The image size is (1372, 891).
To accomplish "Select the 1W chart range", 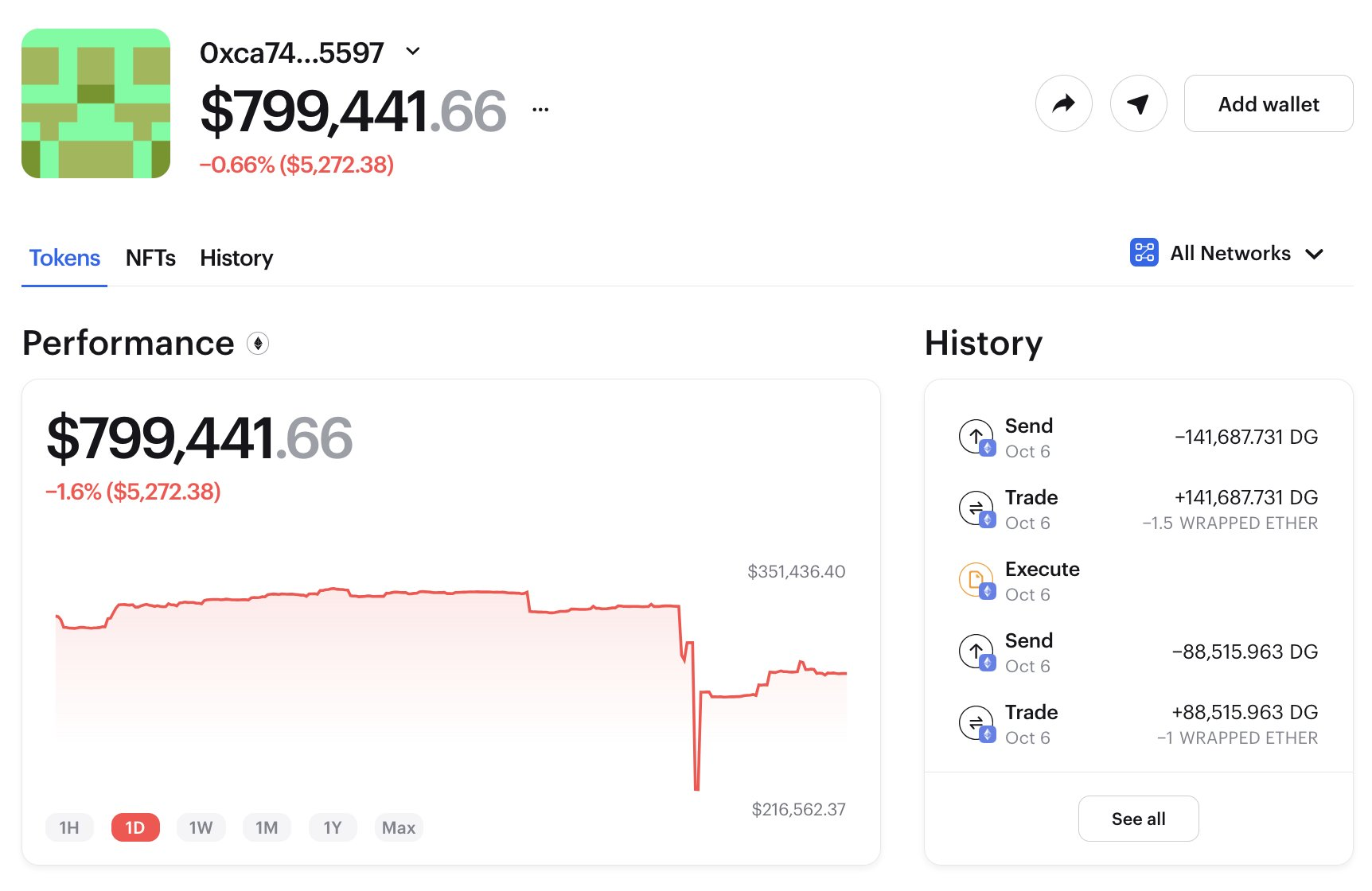I will pyautogui.click(x=201, y=827).
